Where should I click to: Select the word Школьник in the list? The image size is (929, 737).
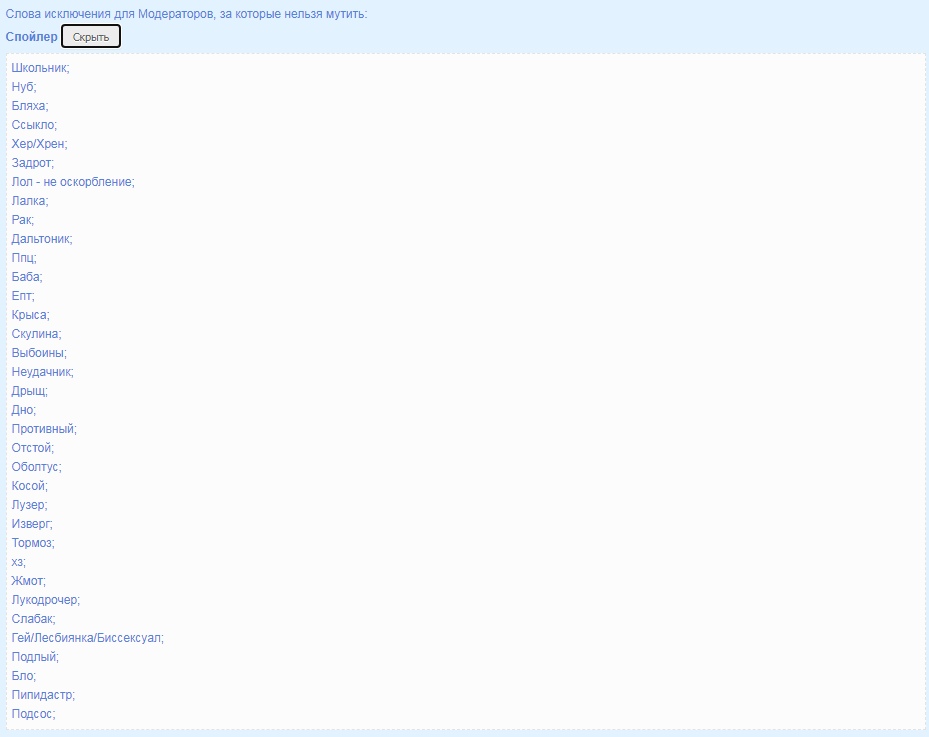point(40,68)
